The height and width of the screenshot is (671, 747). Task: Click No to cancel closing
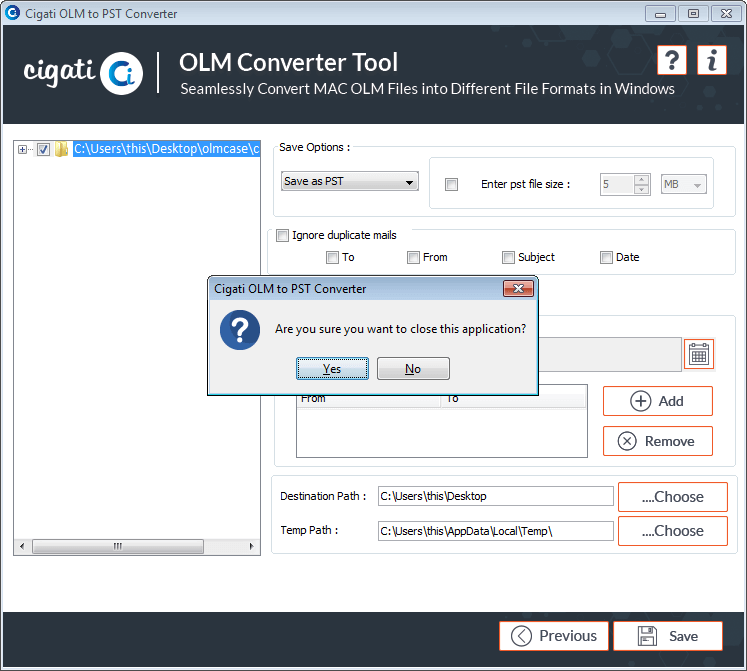[413, 368]
